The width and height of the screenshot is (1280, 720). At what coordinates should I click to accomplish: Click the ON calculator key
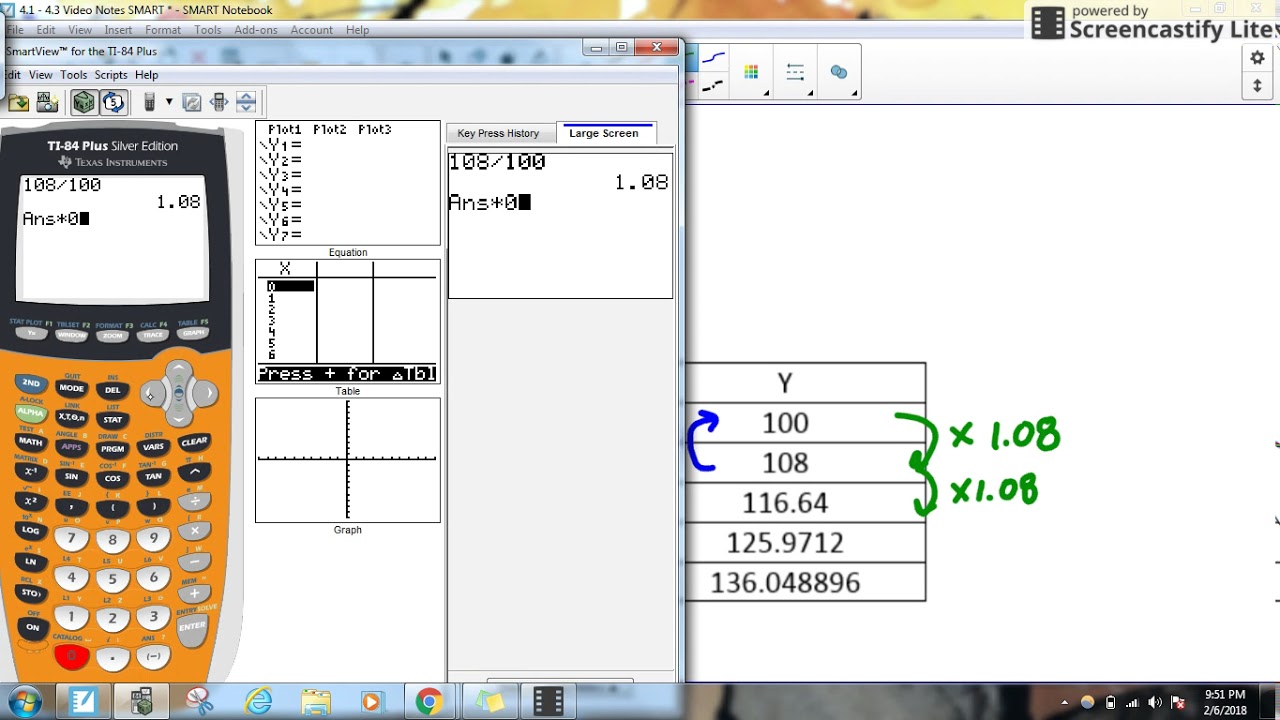click(32, 627)
